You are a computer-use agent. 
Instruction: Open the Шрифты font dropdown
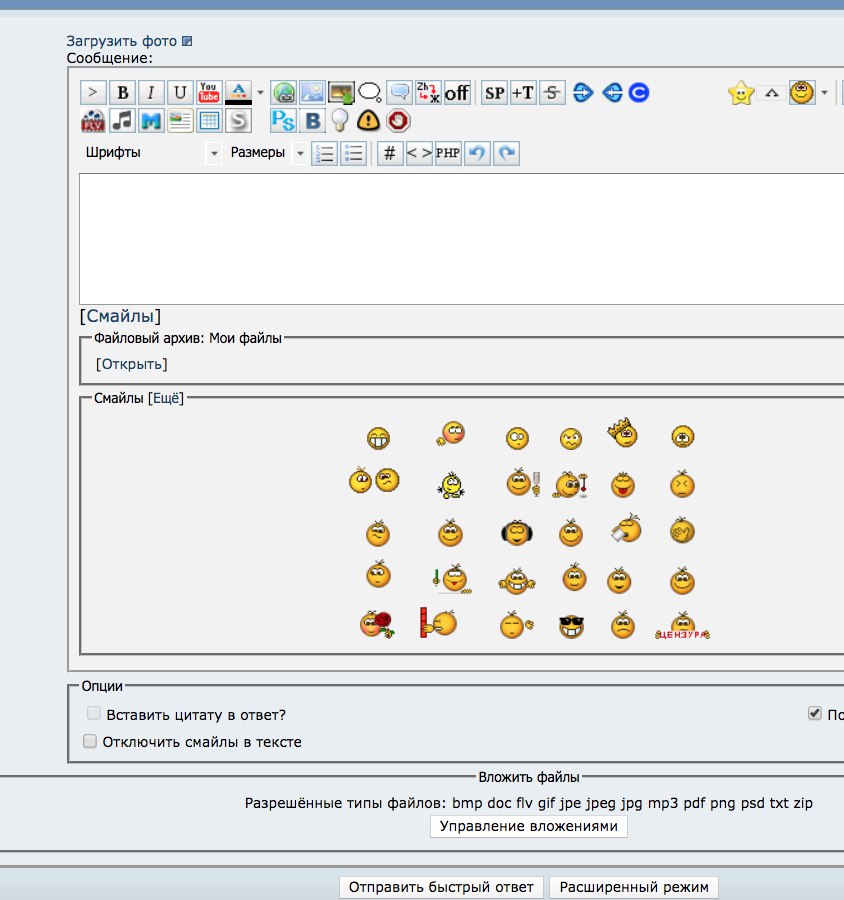(213, 153)
